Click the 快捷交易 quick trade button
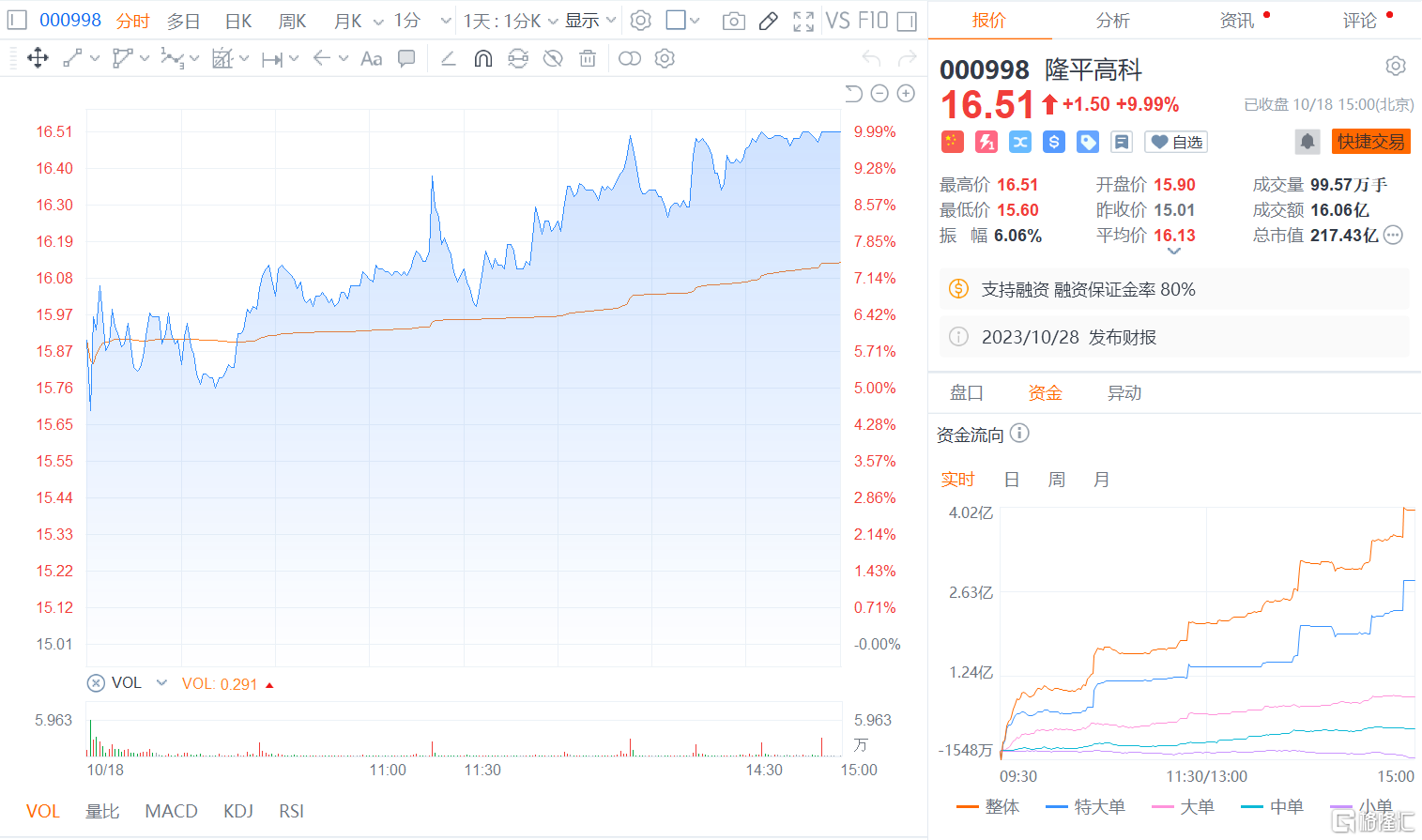This screenshot has width=1422, height=840. pyautogui.click(x=1371, y=142)
